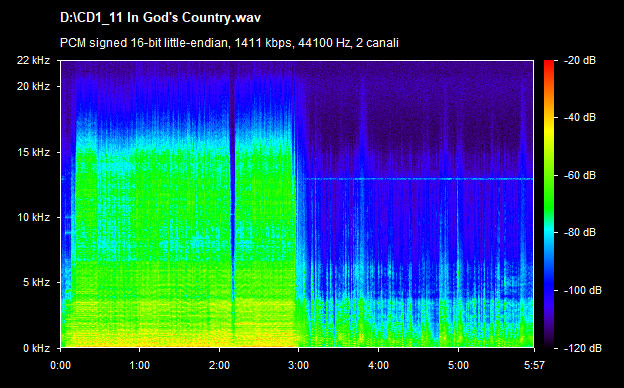Screen dimensions: 624x388
Task: Click the 4:00 time axis label
Action: pos(378,365)
